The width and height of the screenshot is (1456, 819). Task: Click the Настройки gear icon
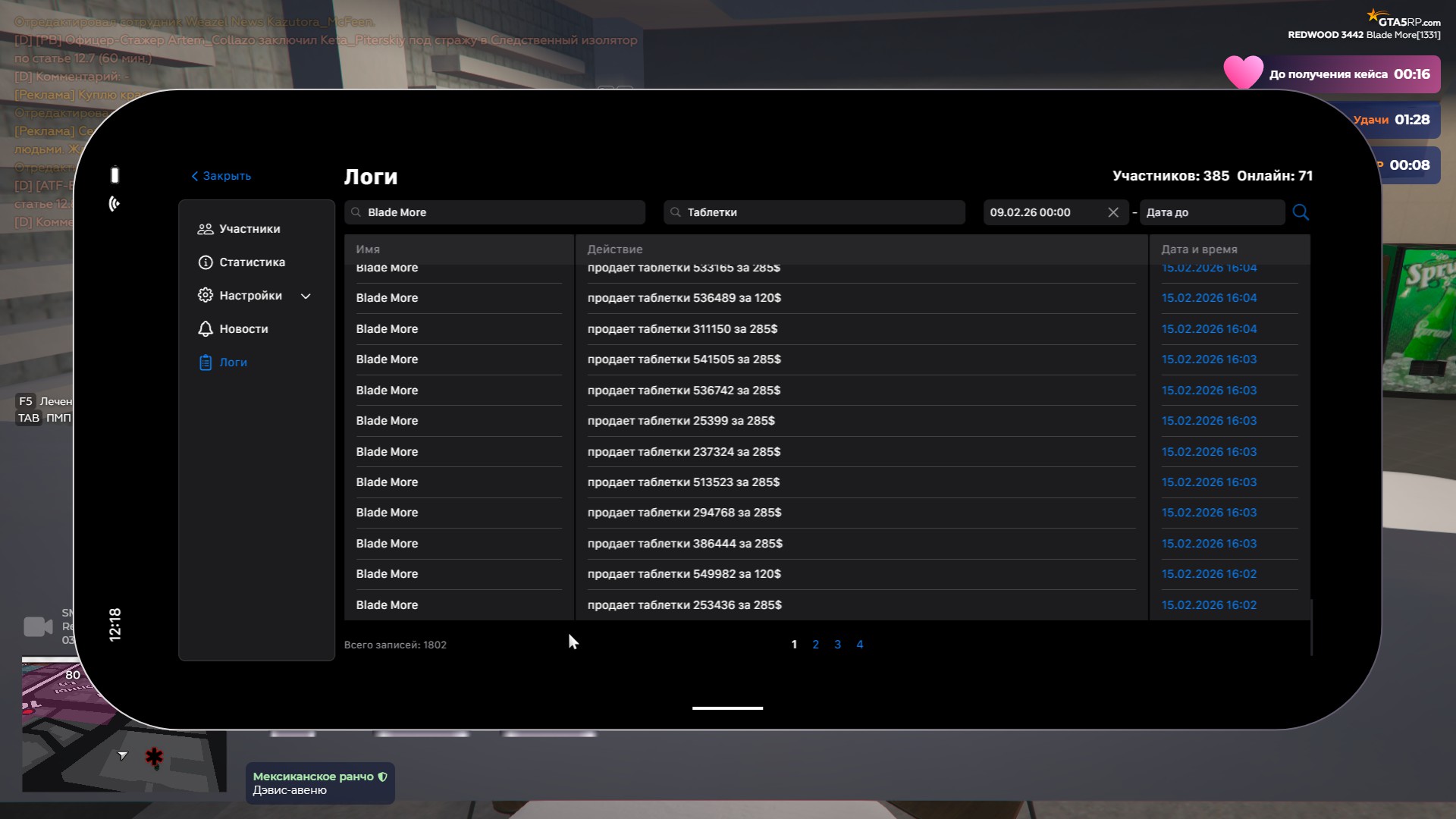tap(205, 296)
